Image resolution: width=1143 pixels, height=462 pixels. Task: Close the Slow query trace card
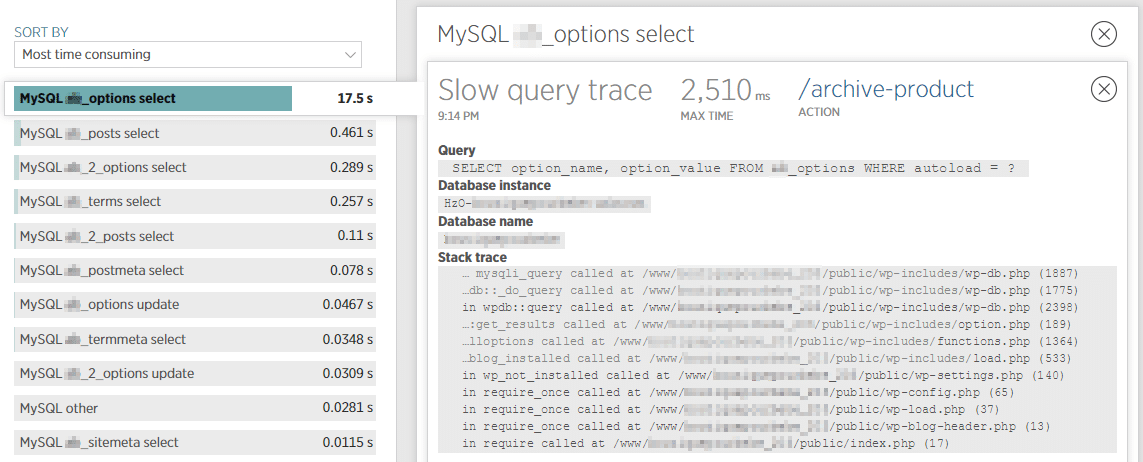[x=1103, y=90]
